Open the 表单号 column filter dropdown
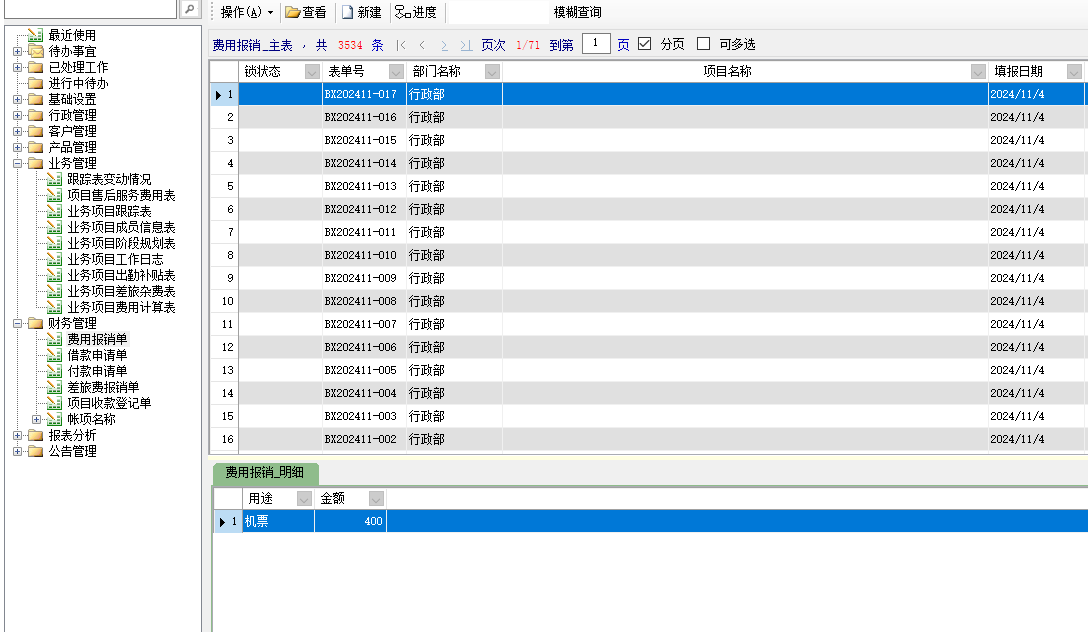Screen dimensions: 1088x632 point(394,72)
